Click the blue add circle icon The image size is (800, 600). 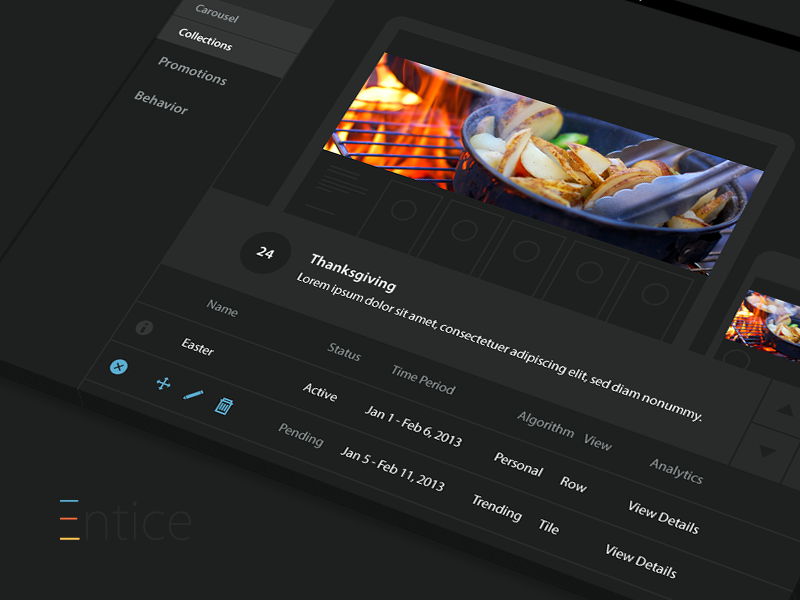pyautogui.click(x=118, y=366)
